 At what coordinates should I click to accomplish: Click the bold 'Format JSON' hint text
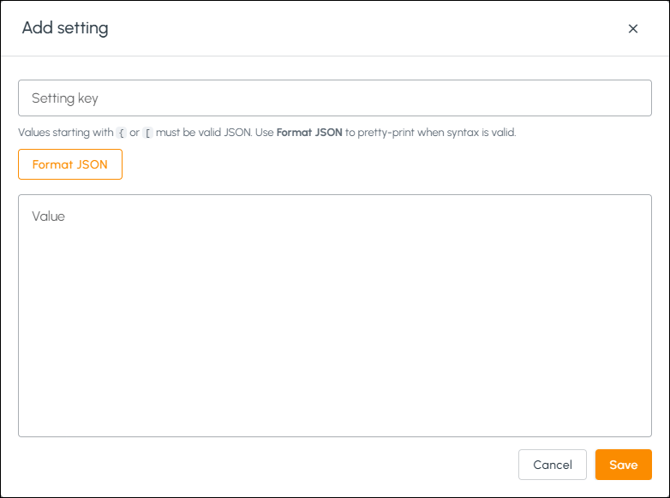[309, 133]
